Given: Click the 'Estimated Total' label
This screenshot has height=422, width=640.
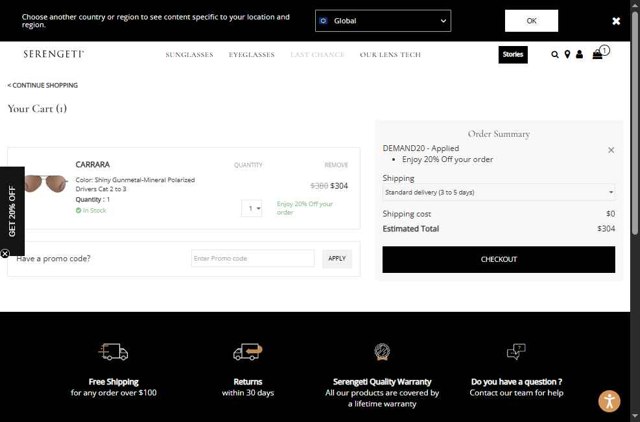Looking at the screenshot, I should tap(411, 229).
